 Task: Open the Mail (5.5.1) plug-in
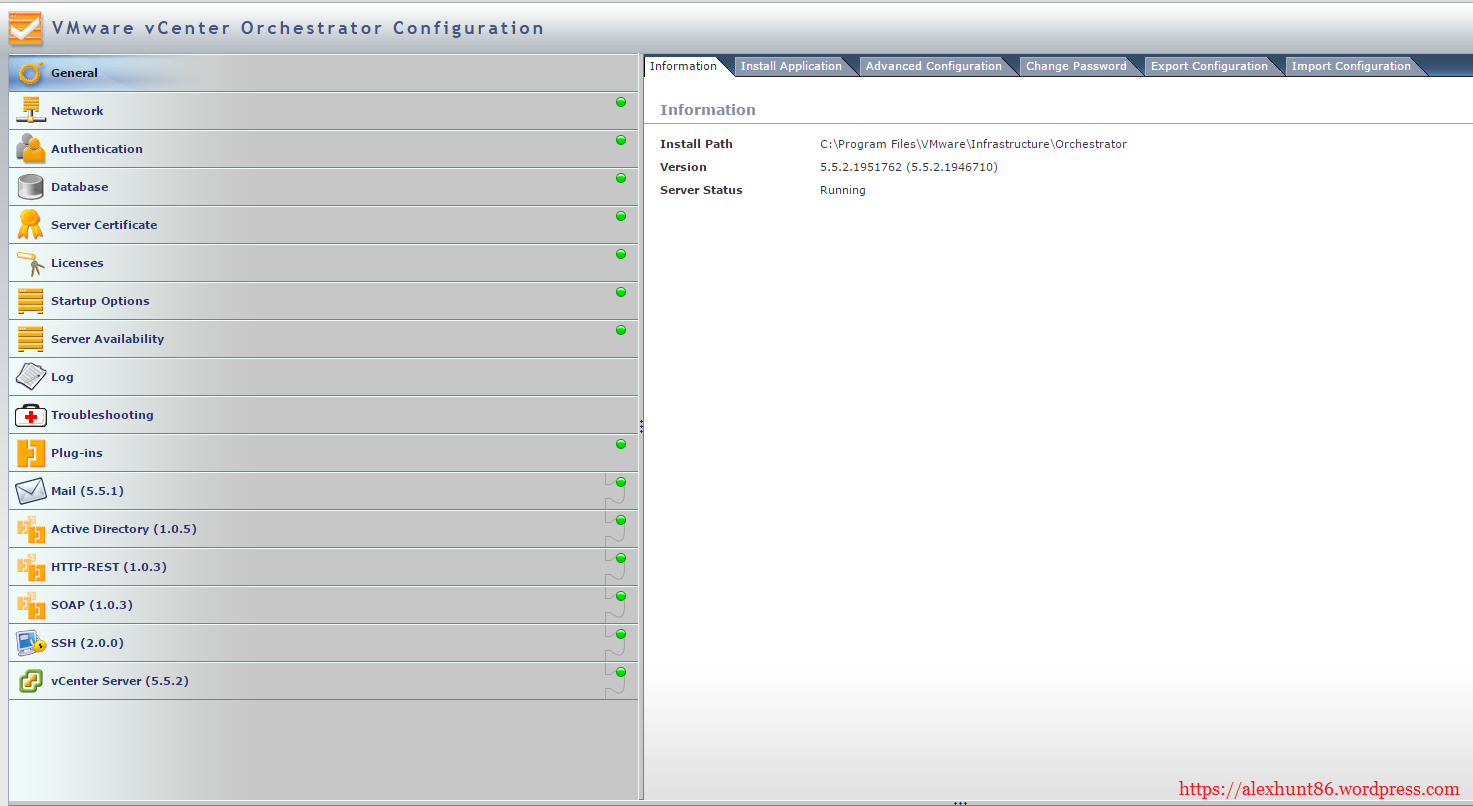[323, 491]
